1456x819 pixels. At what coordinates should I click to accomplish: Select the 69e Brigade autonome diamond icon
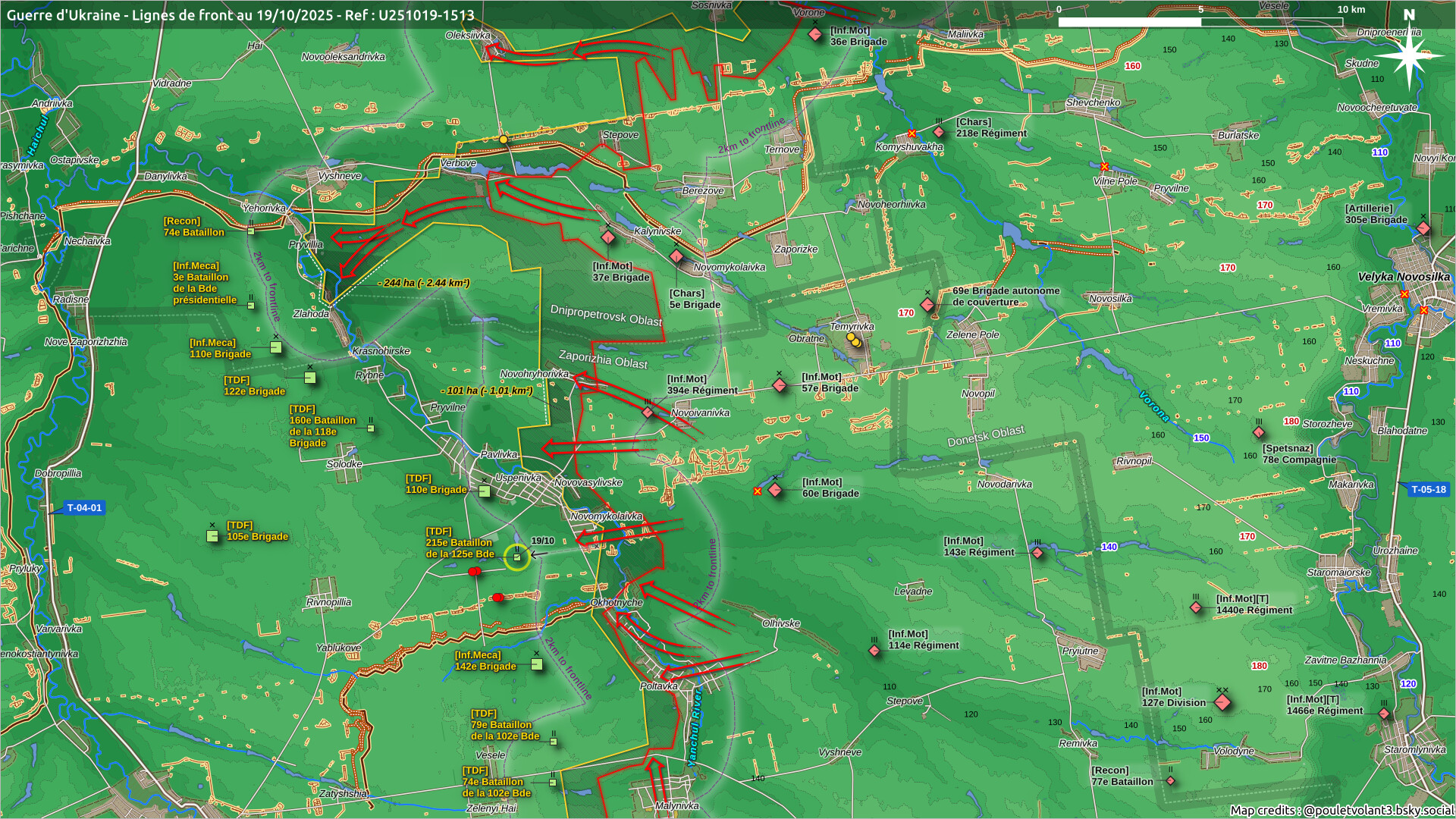tap(927, 305)
